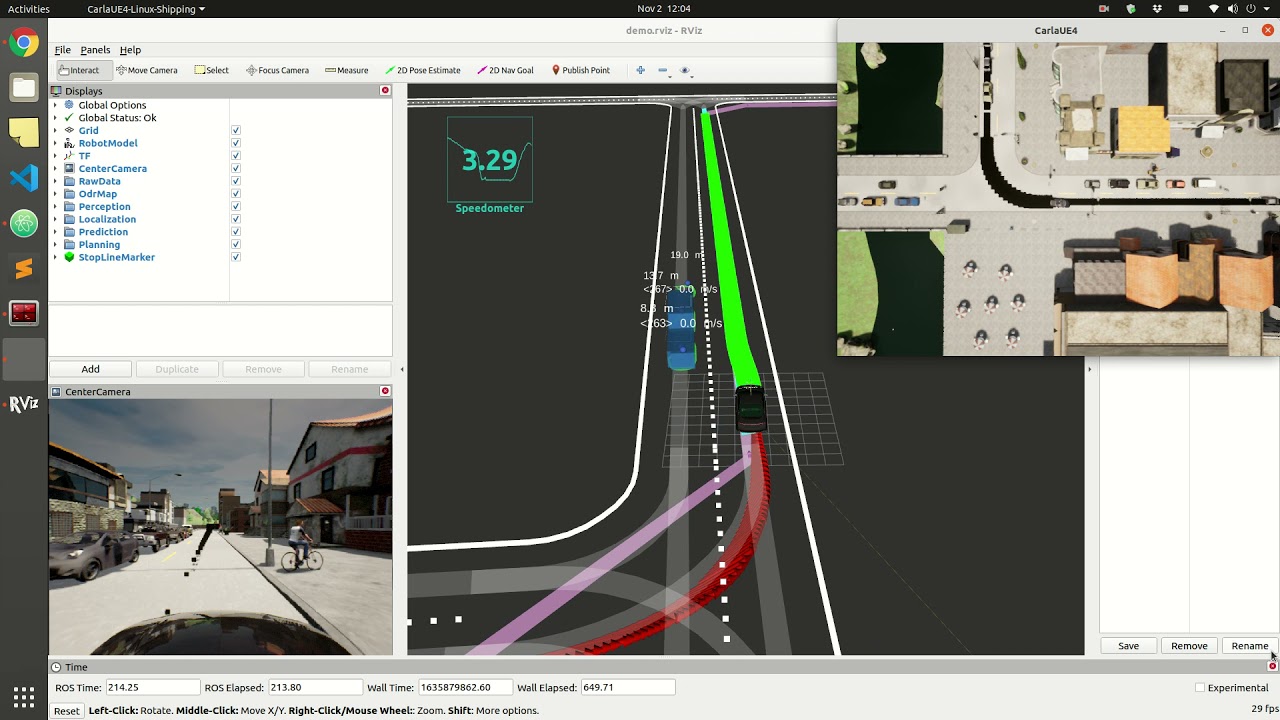Open Visual Studio Code from the dock

[24, 178]
